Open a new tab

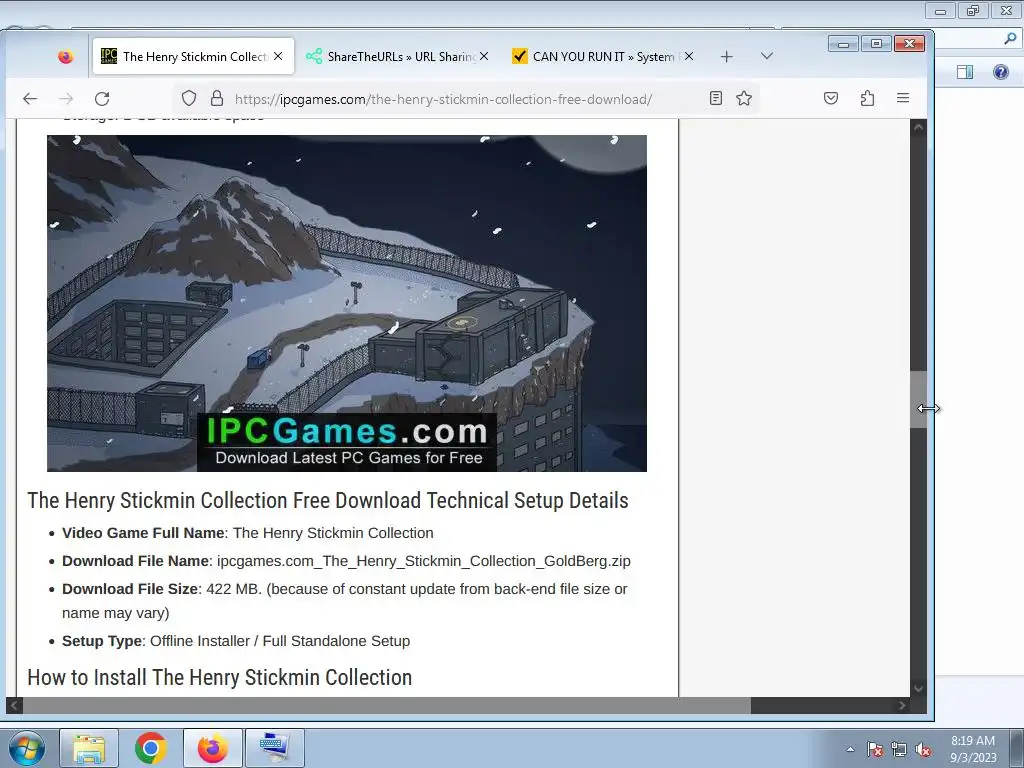click(726, 57)
